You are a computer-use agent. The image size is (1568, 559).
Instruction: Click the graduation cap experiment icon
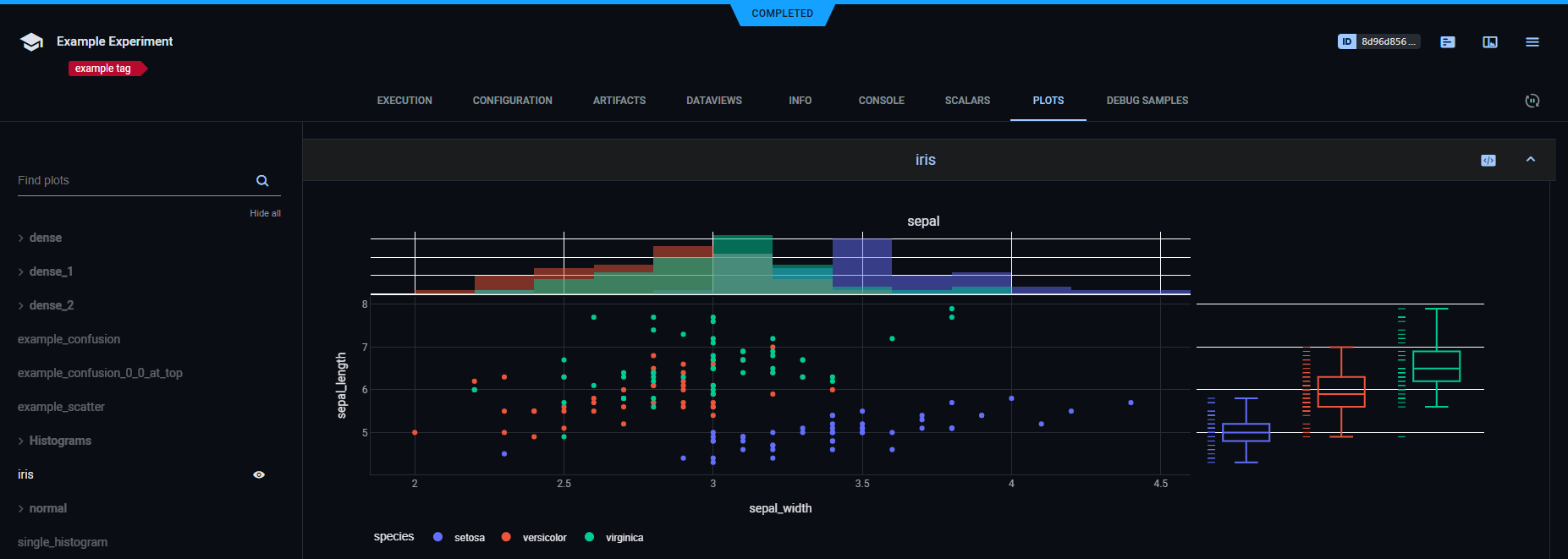coord(31,42)
